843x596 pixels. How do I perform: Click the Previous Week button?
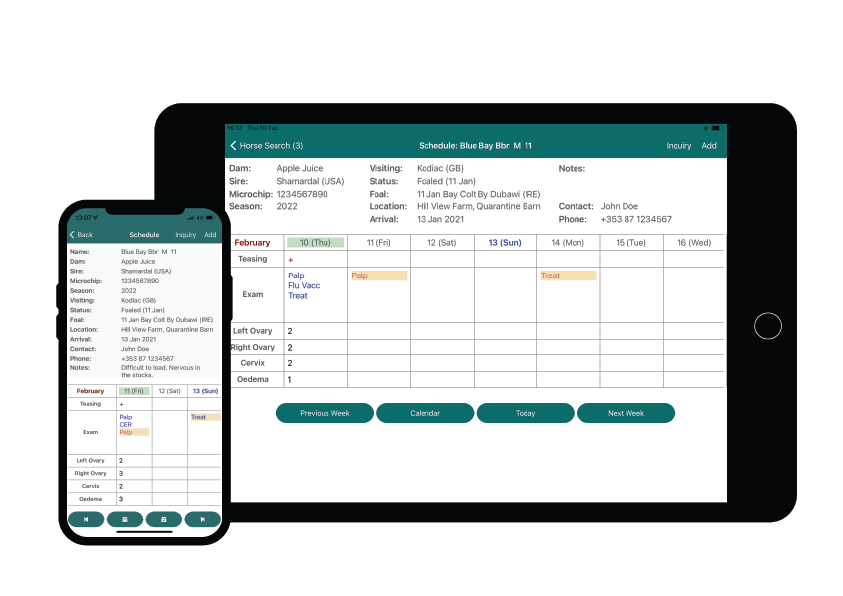pyautogui.click(x=325, y=413)
